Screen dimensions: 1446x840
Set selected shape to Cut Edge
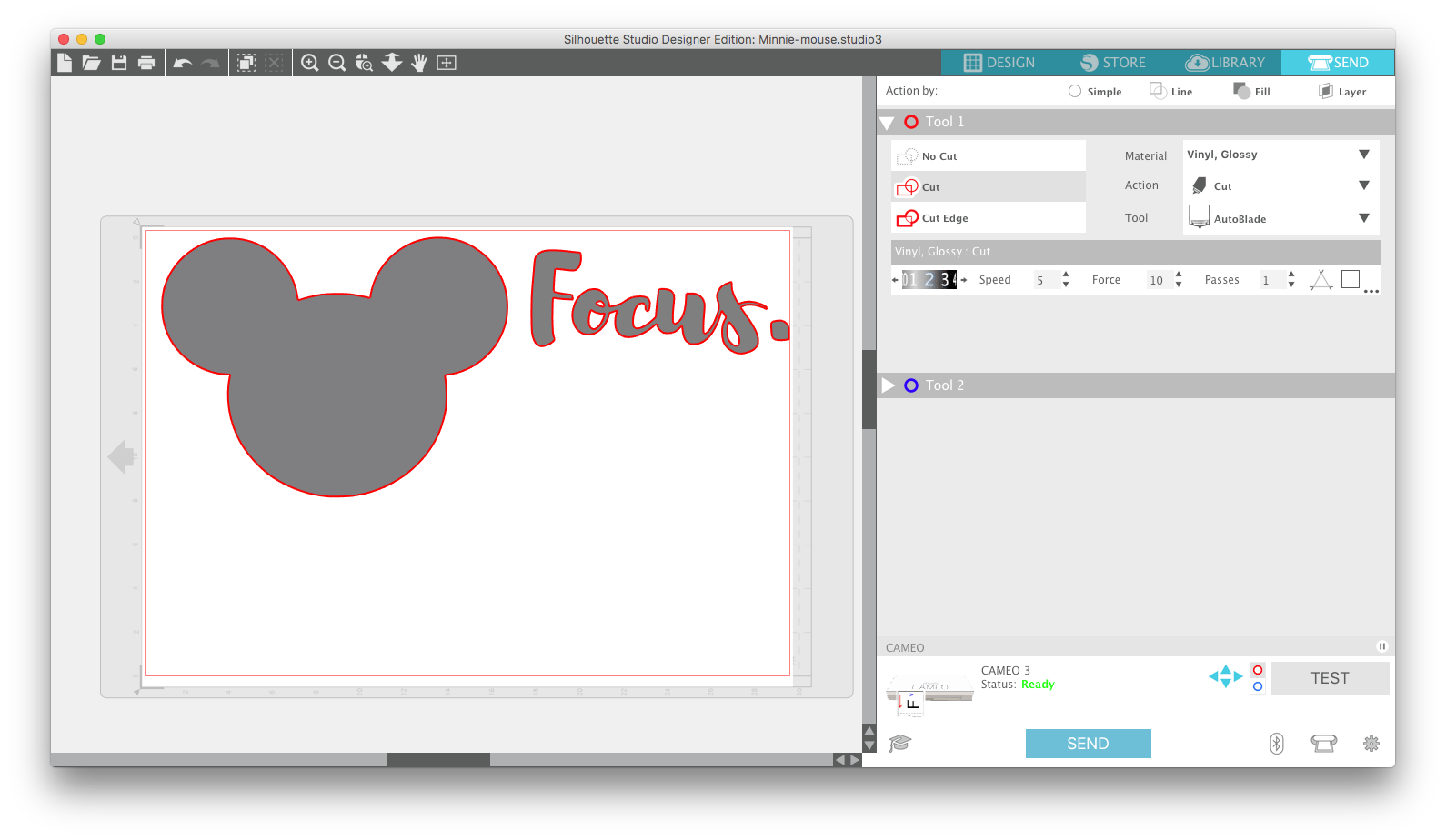(989, 217)
